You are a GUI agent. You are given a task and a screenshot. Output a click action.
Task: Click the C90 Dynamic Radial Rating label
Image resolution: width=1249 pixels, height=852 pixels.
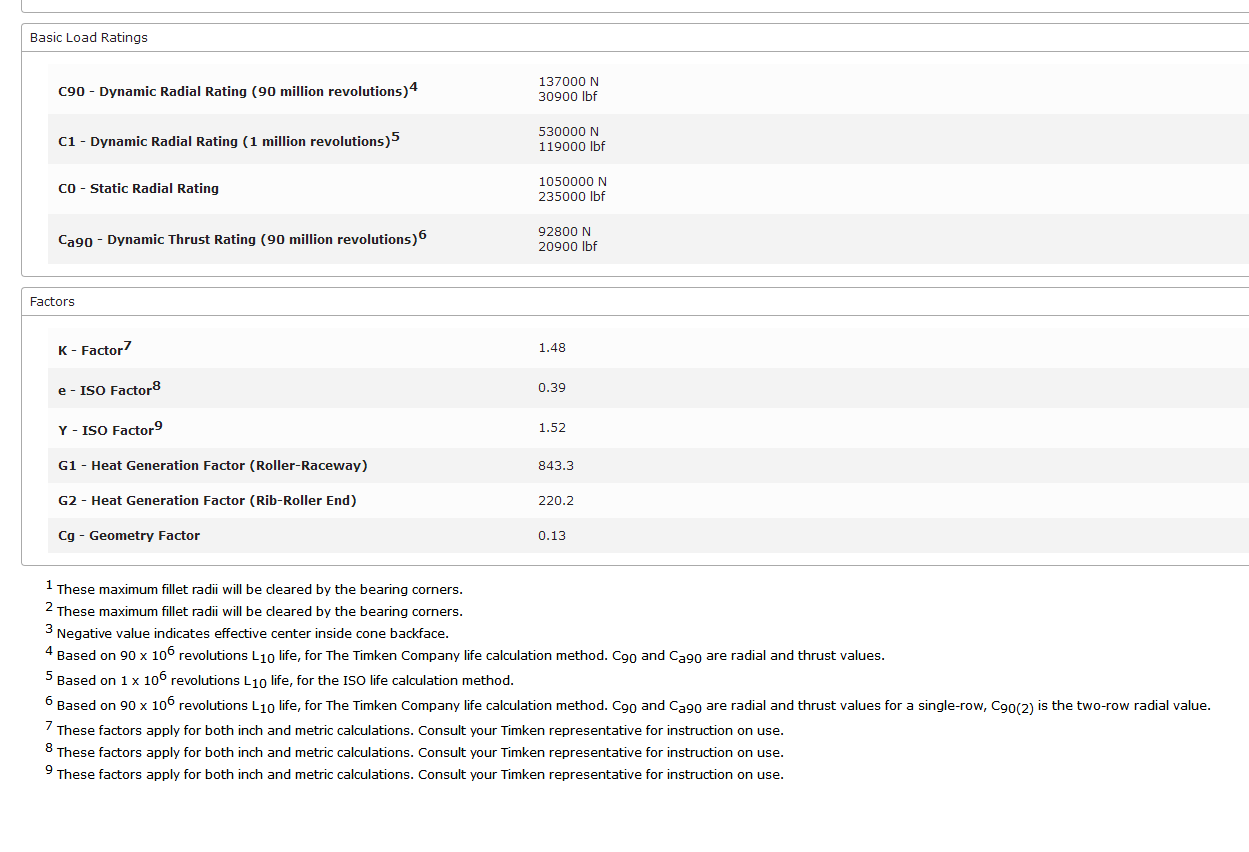[x=238, y=90]
